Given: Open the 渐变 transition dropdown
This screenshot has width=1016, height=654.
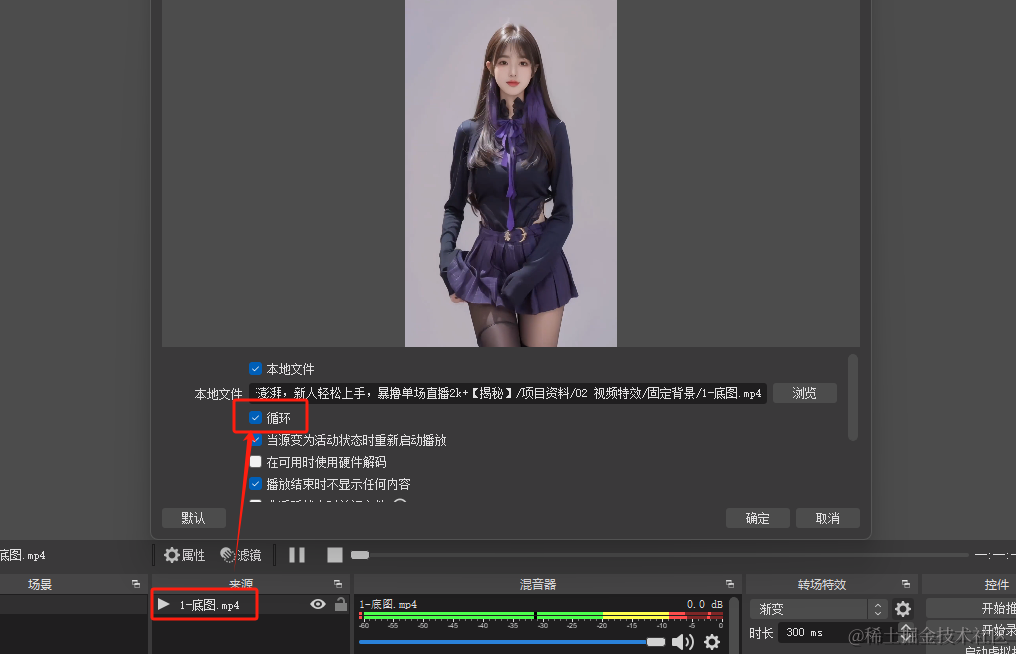Looking at the screenshot, I should click(818, 609).
